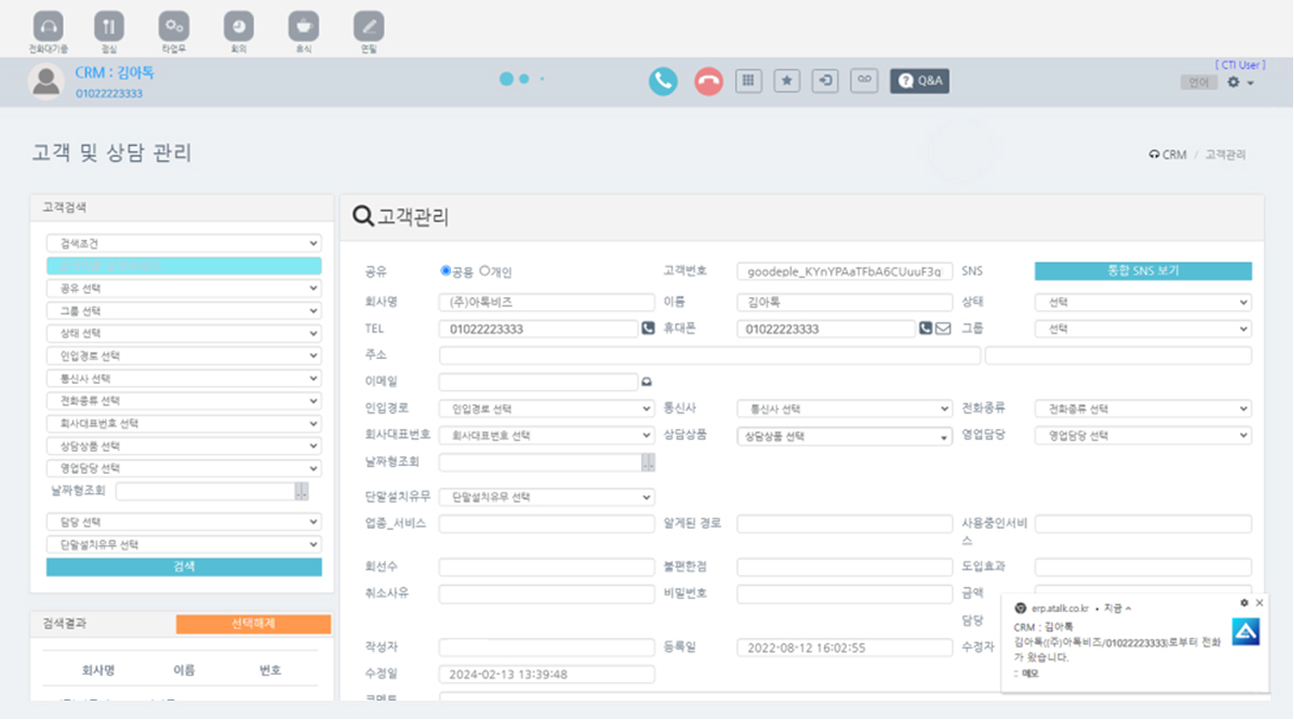Click the phone icon next to TEL field
Screen dimensions: 1294x720
click(647, 328)
